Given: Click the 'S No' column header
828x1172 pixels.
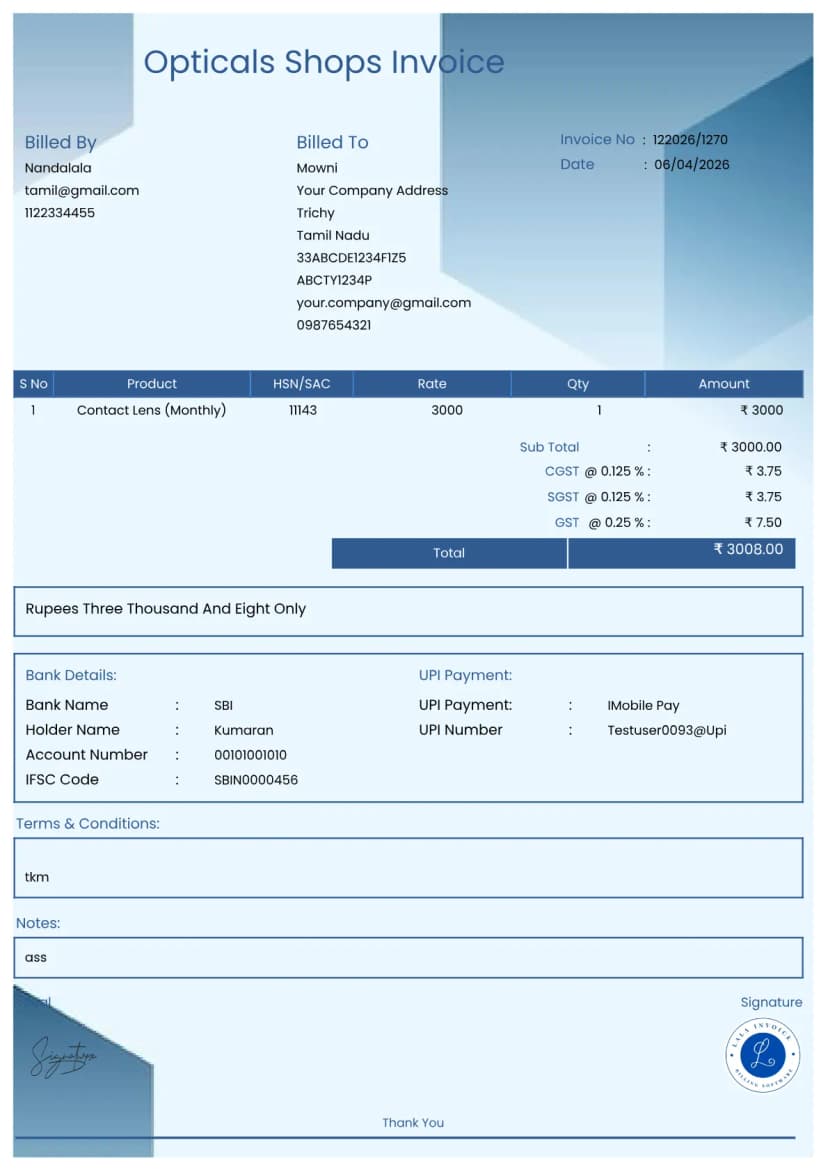Looking at the screenshot, I should click(34, 383).
